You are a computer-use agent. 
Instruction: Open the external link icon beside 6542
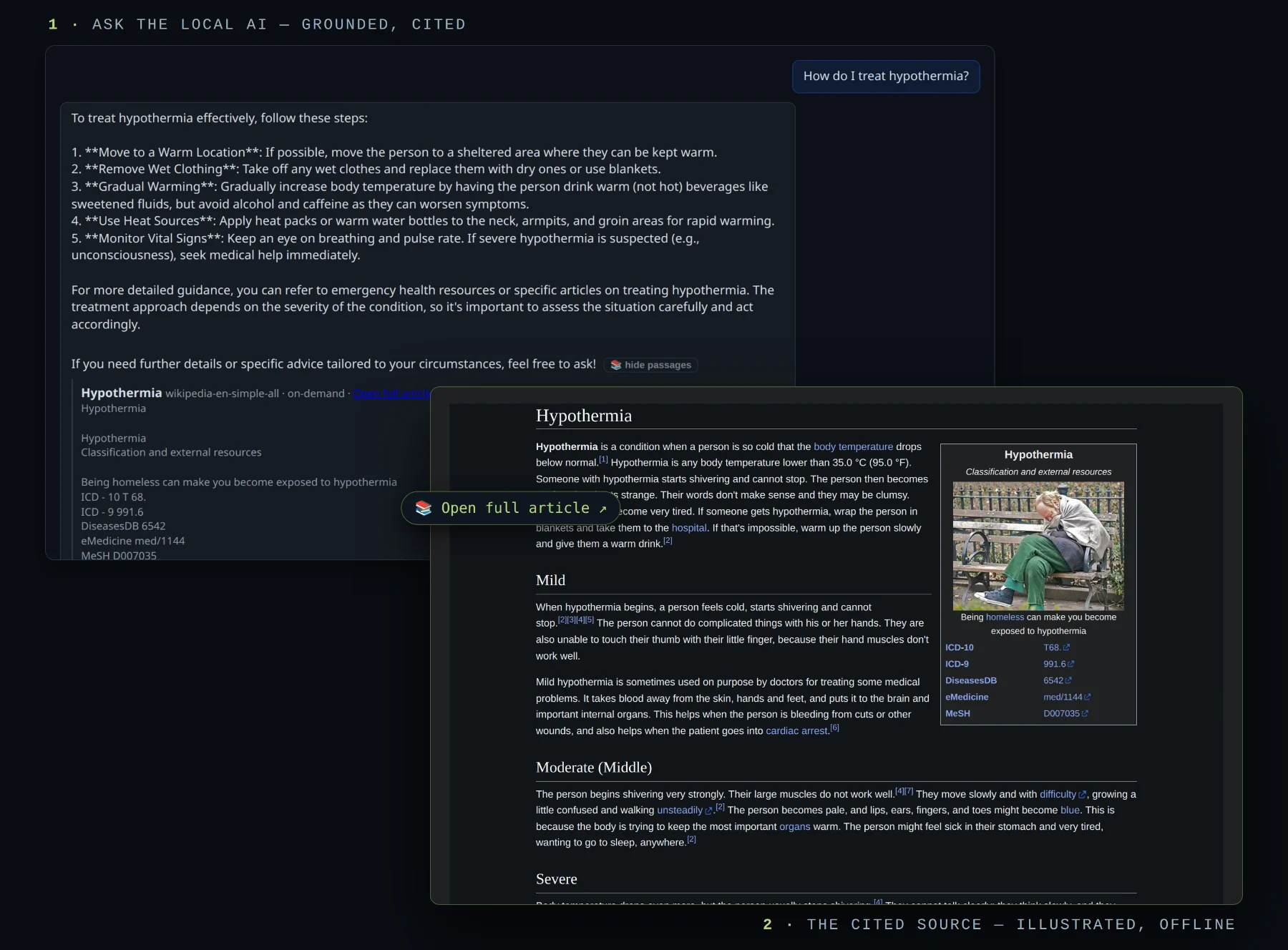(x=1068, y=681)
